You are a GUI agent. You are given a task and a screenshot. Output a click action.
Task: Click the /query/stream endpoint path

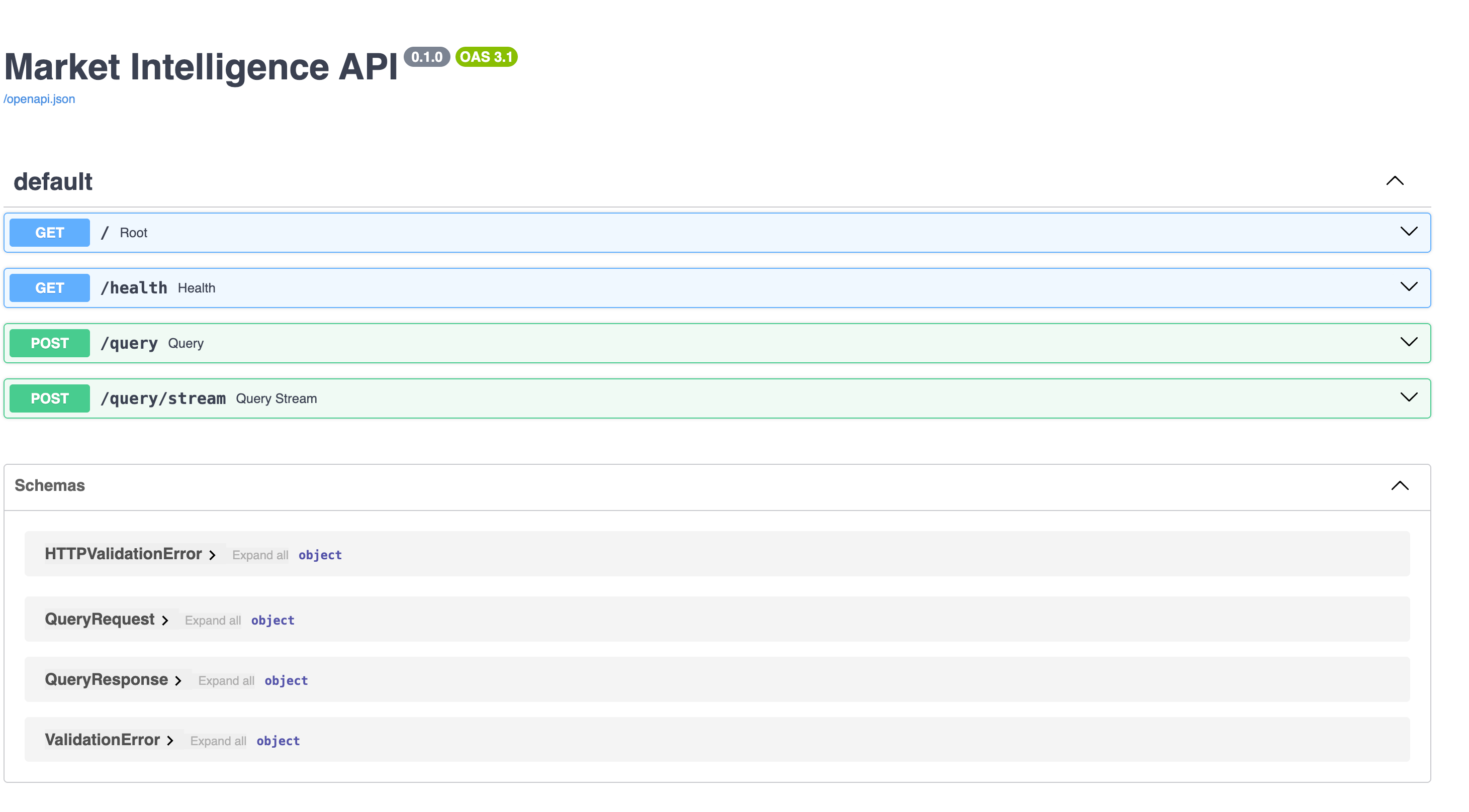pyautogui.click(x=163, y=398)
